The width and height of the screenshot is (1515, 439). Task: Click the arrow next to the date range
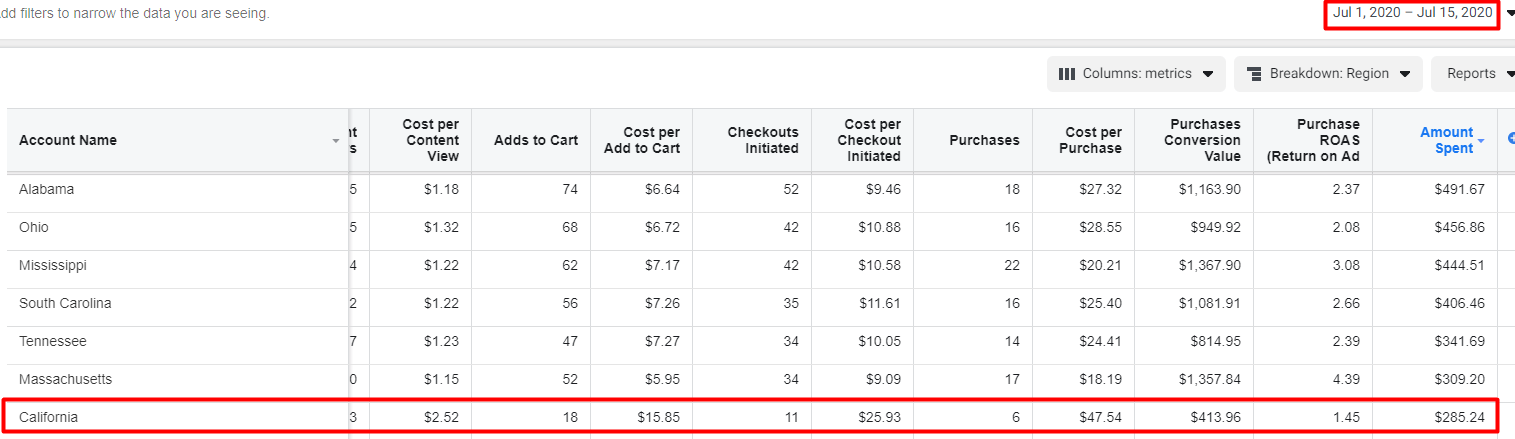[x=1510, y=13]
